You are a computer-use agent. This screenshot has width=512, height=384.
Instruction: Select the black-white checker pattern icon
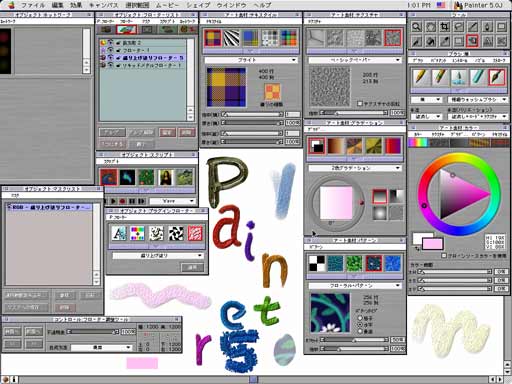coord(316,263)
